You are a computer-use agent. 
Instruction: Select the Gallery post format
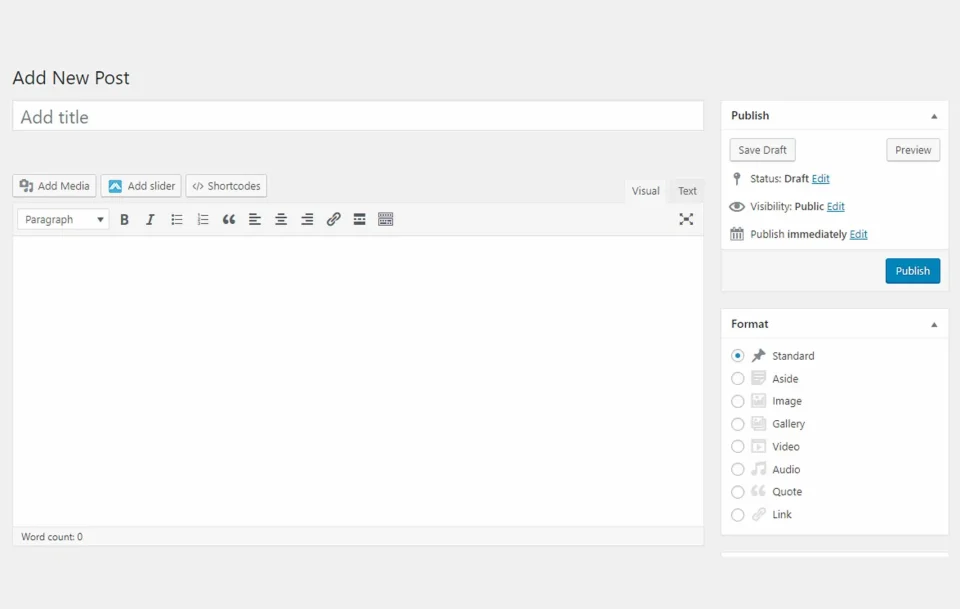pyautogui.click(x=738, y=424)
